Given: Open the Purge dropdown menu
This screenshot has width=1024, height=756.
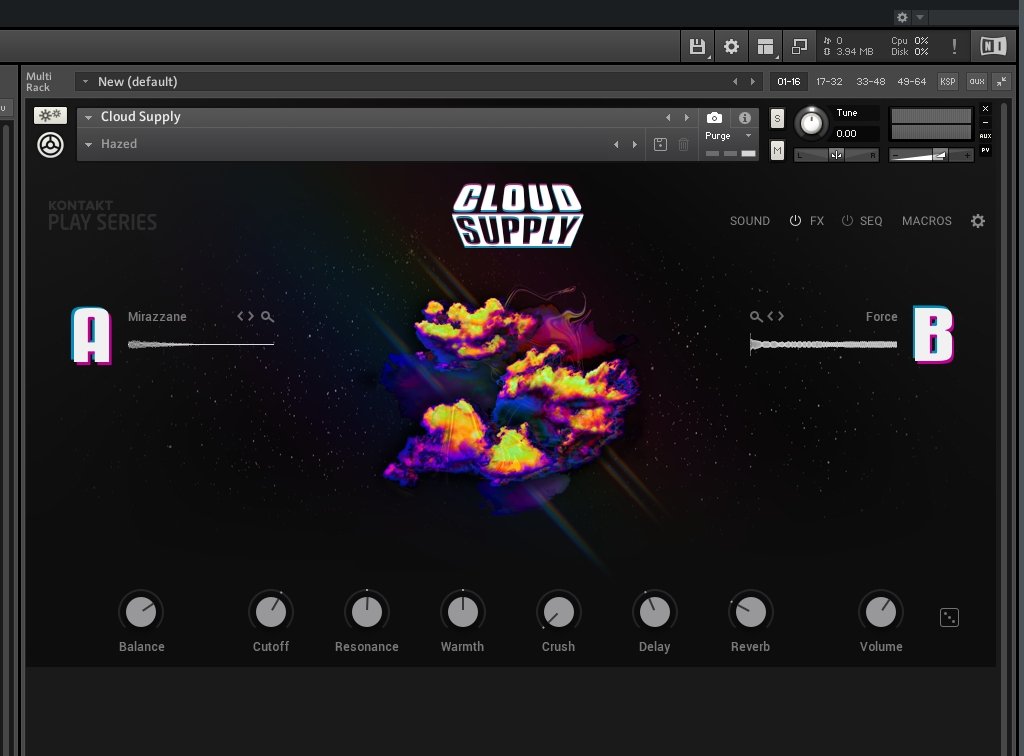Looking at the screenshot, I should 748,136.
